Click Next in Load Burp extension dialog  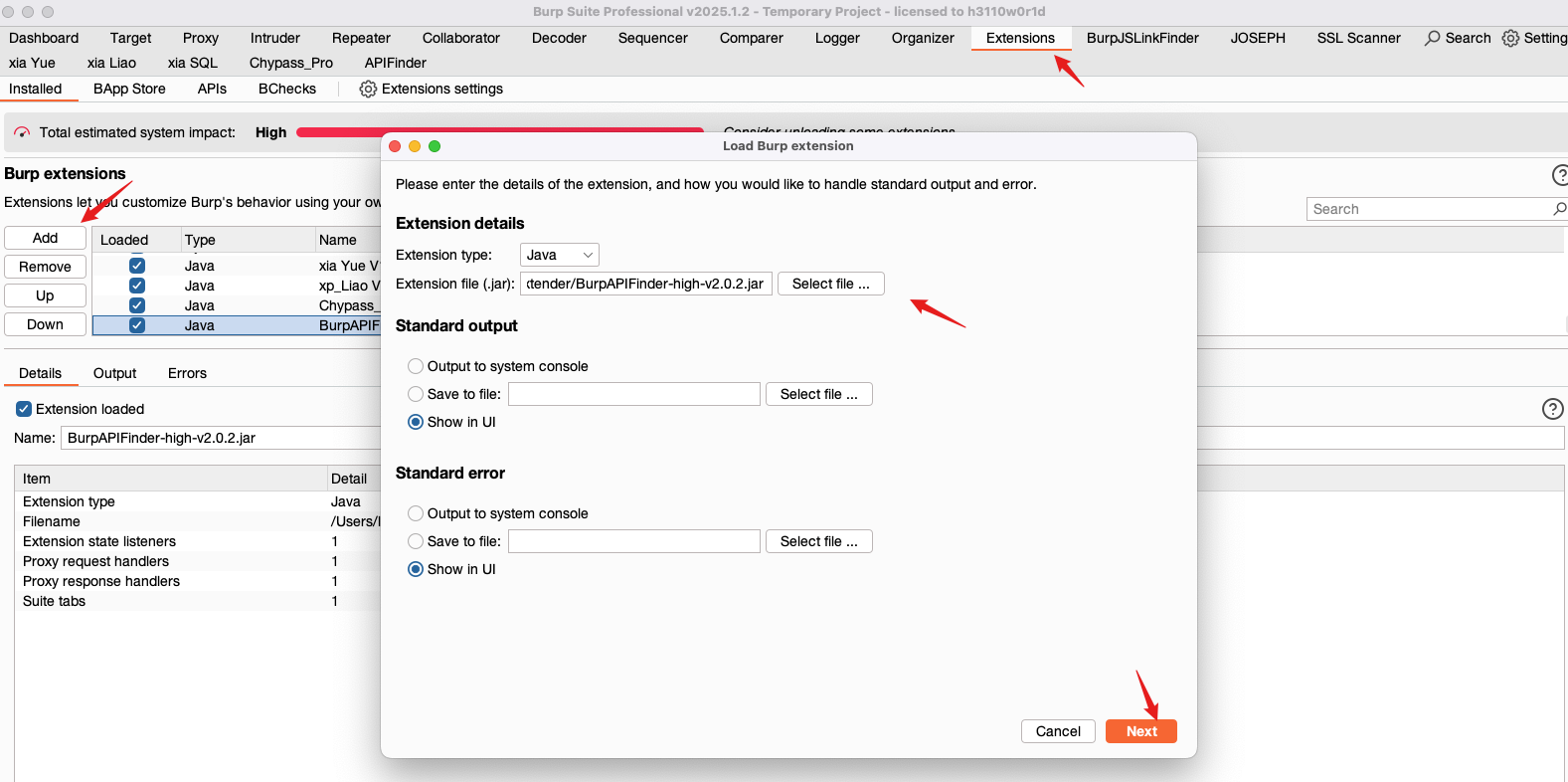(1141, 731)
